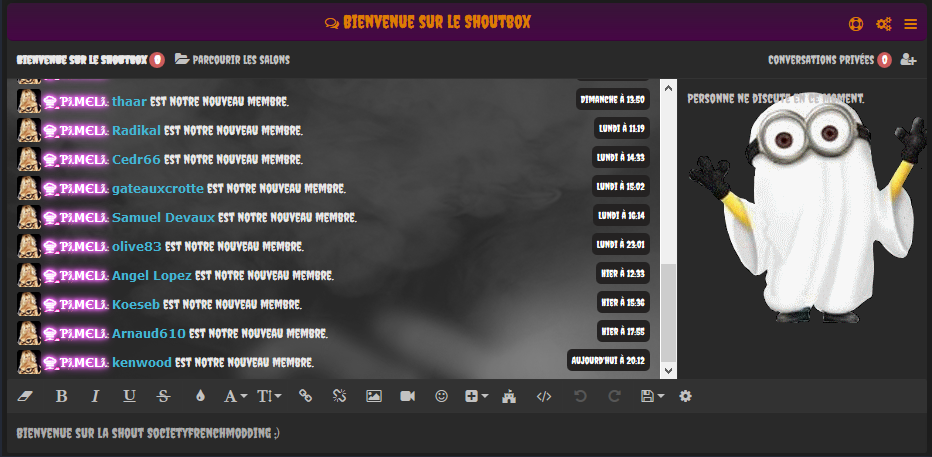The width and height of the screenshot is (932, 457).
Task: Toggle underline formatting
Action: 130,396
